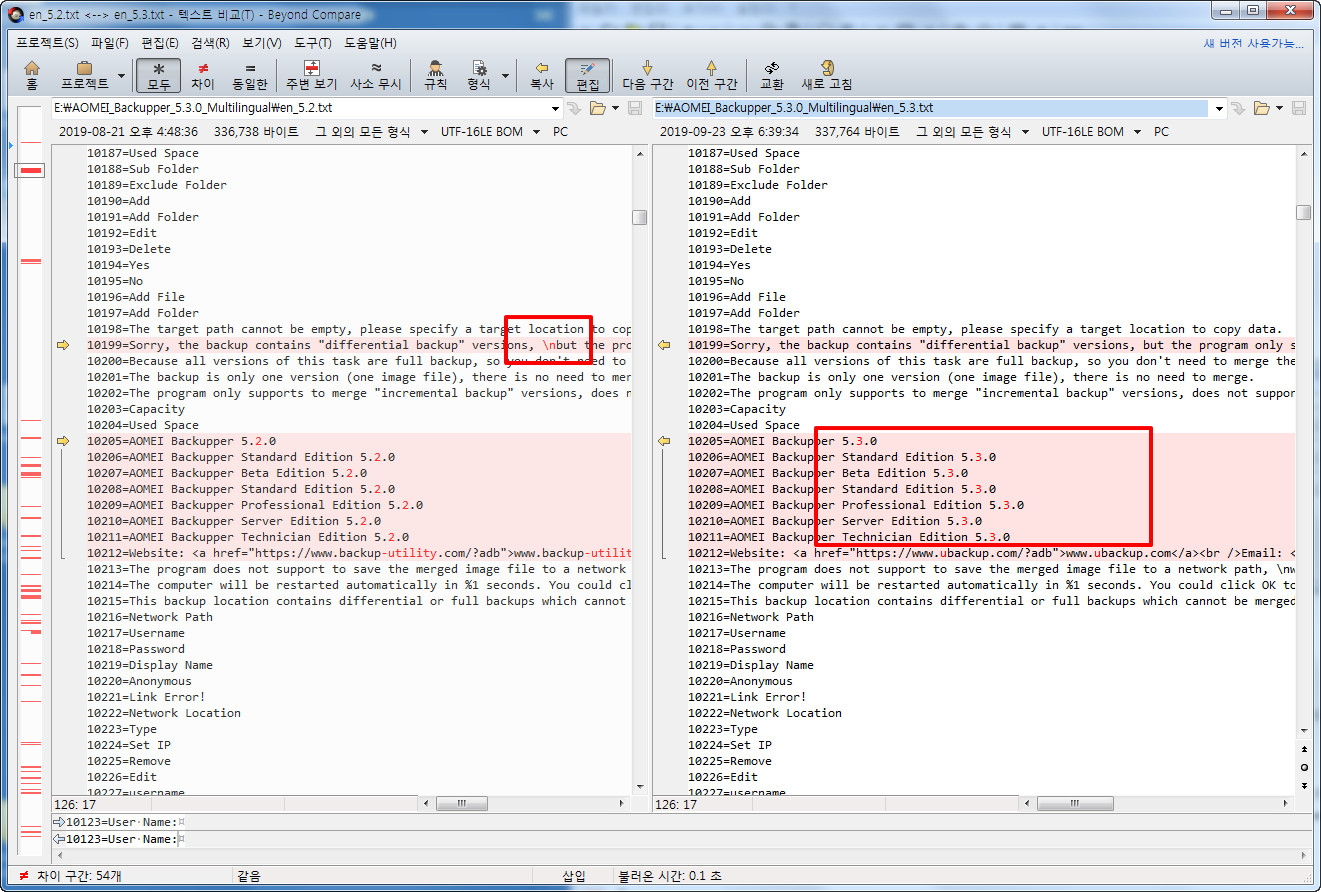Open the 도움말(H) menu
Screen dimensions: 1321x892
(x=370, y=43)
